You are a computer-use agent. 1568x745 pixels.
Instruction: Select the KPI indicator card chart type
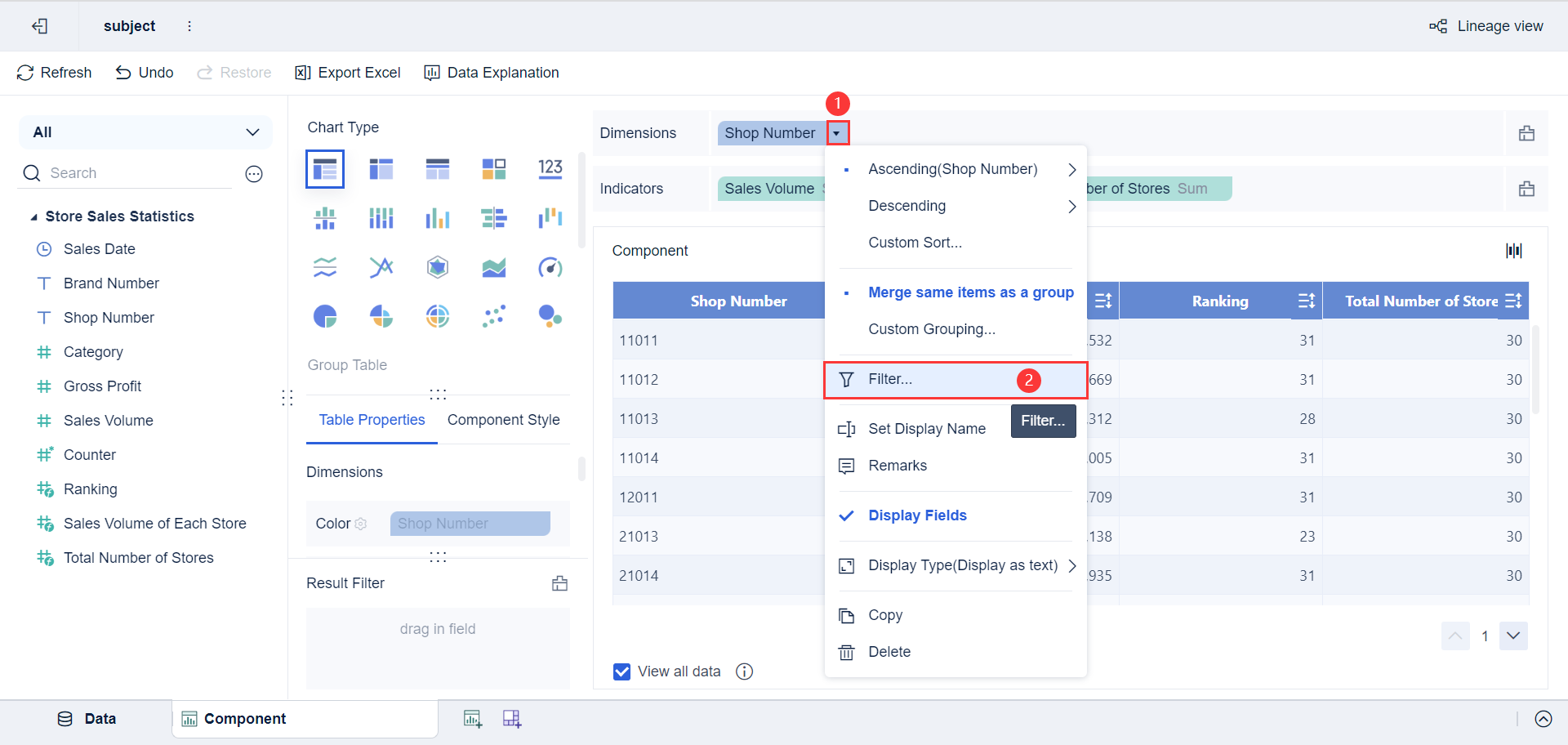tap(550, 168)
